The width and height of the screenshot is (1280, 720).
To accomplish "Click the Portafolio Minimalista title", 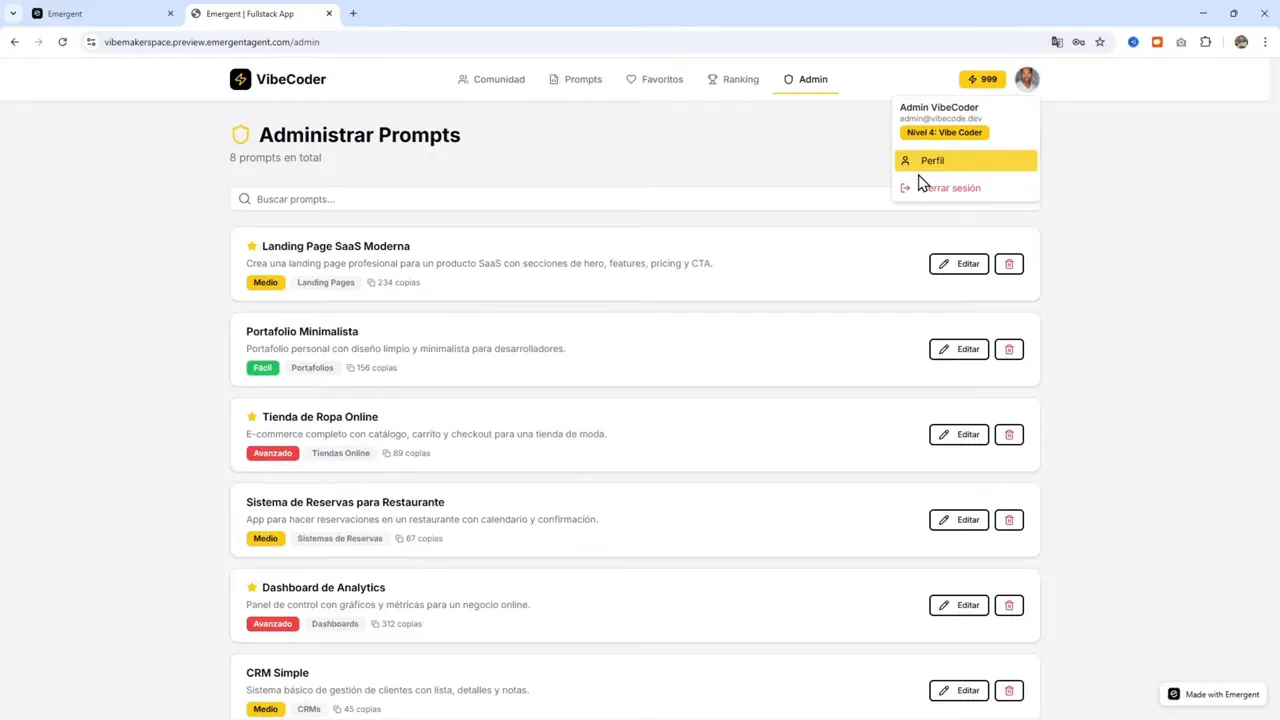I will 302,331.
